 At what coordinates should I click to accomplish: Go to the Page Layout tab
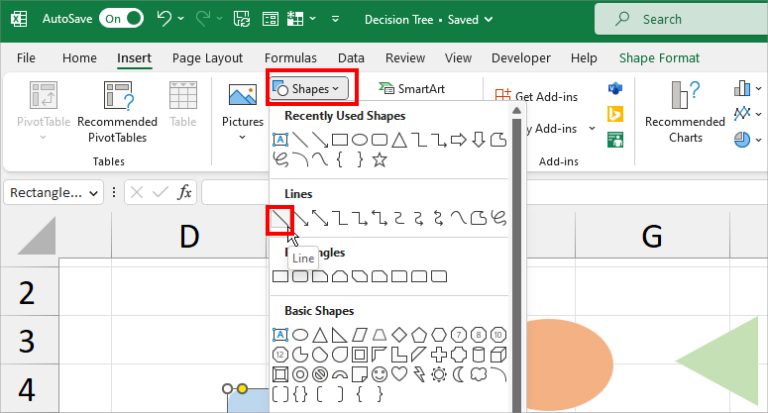(x=207, y=58)
